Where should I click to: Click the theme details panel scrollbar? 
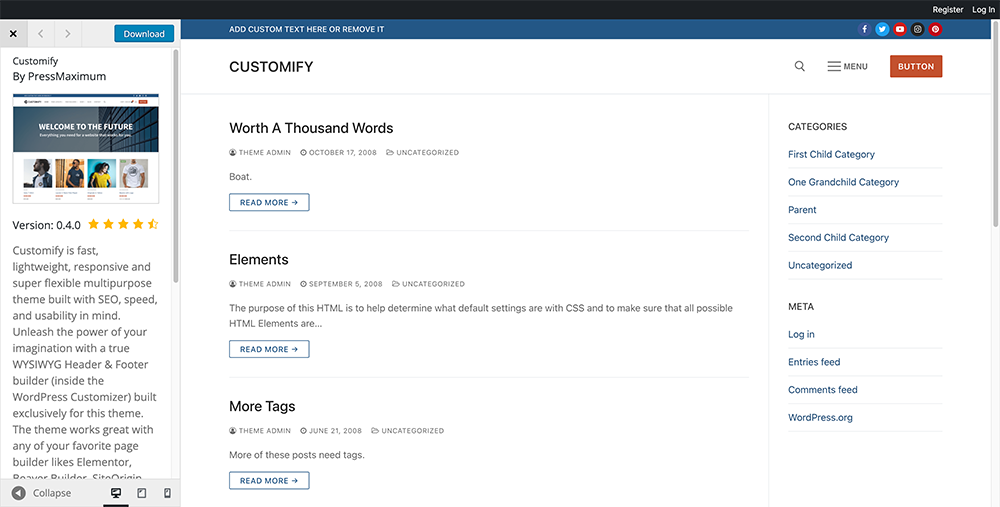176,166
